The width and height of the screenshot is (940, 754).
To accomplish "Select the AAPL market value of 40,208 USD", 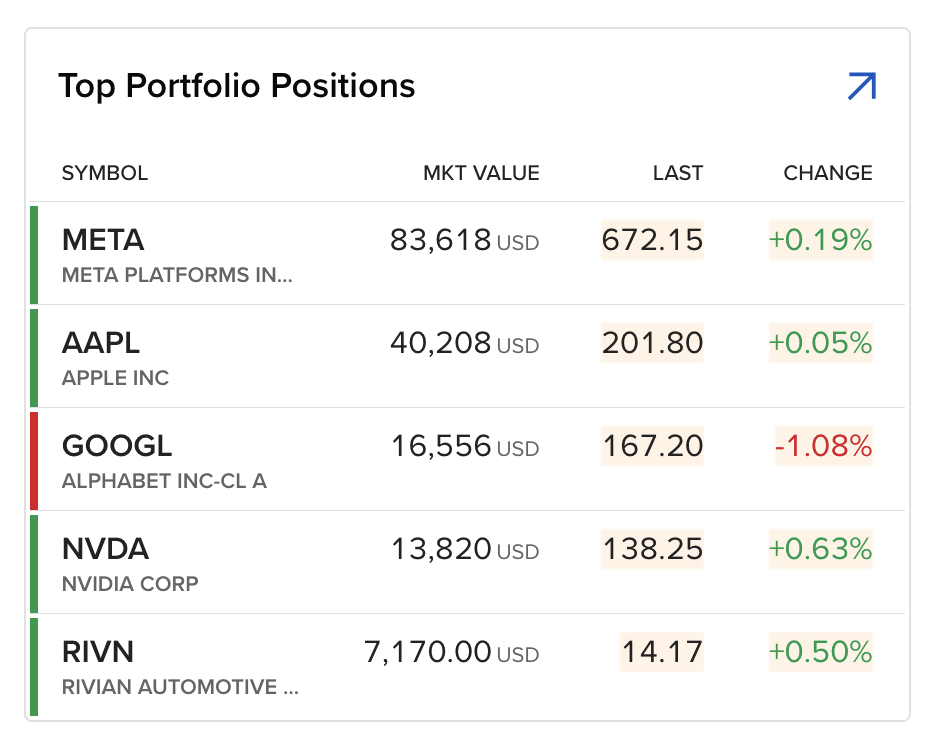I will (462, 344).
